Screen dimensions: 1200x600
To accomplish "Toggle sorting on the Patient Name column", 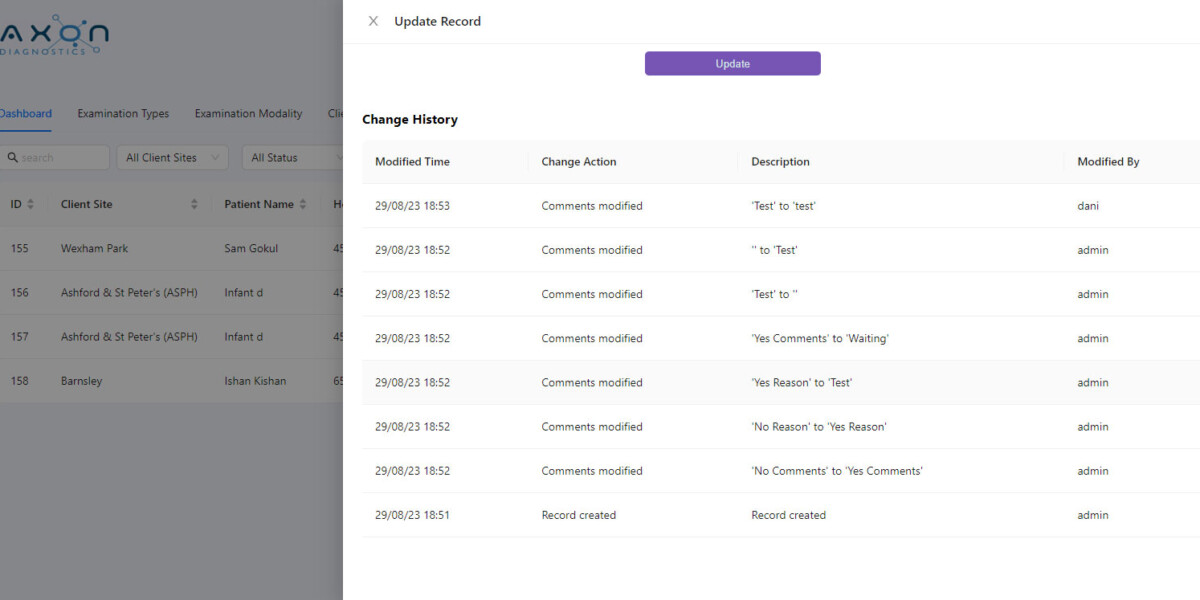I will coord(304,203).
